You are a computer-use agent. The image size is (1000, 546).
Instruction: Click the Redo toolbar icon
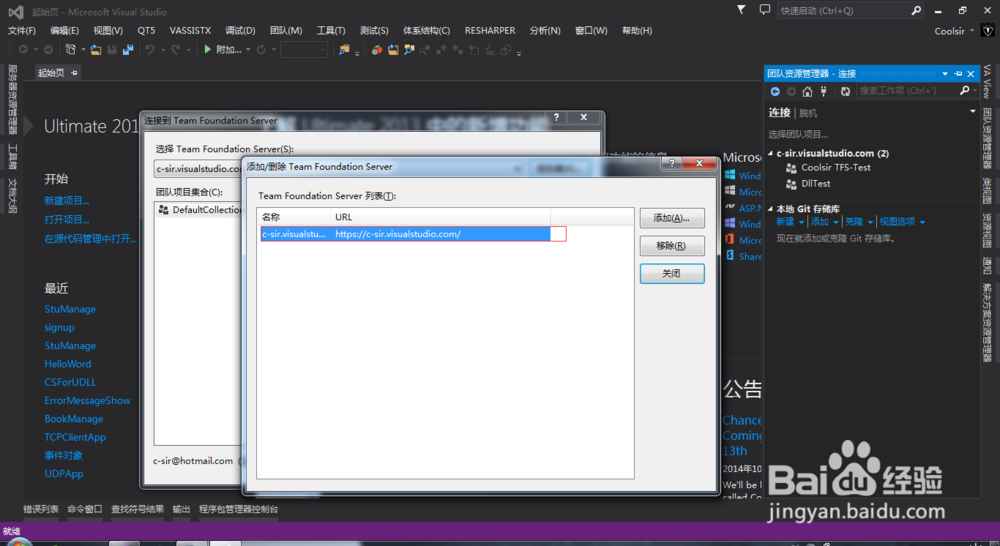[175, 49]
